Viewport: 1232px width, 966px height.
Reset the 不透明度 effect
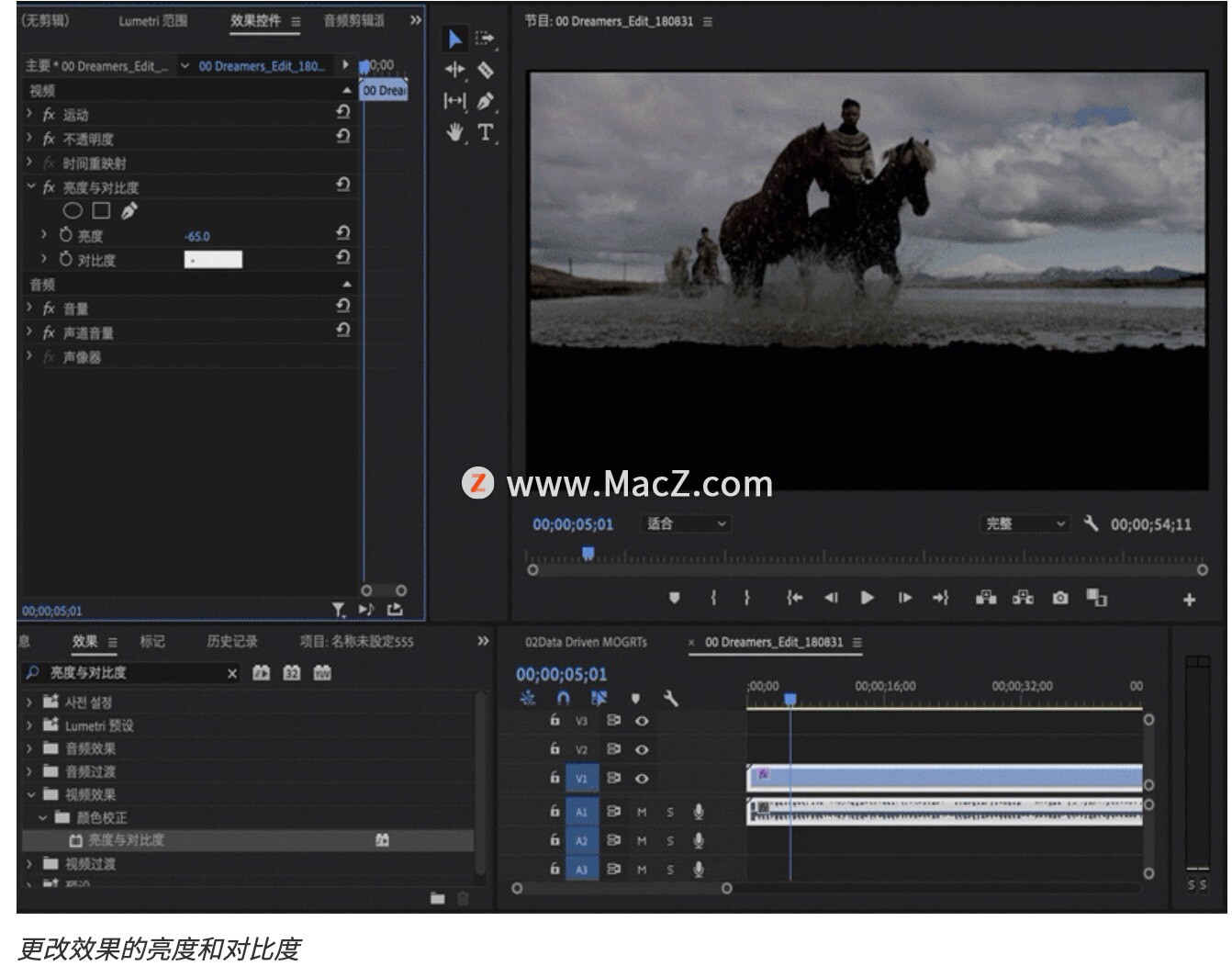pos(342,136)
